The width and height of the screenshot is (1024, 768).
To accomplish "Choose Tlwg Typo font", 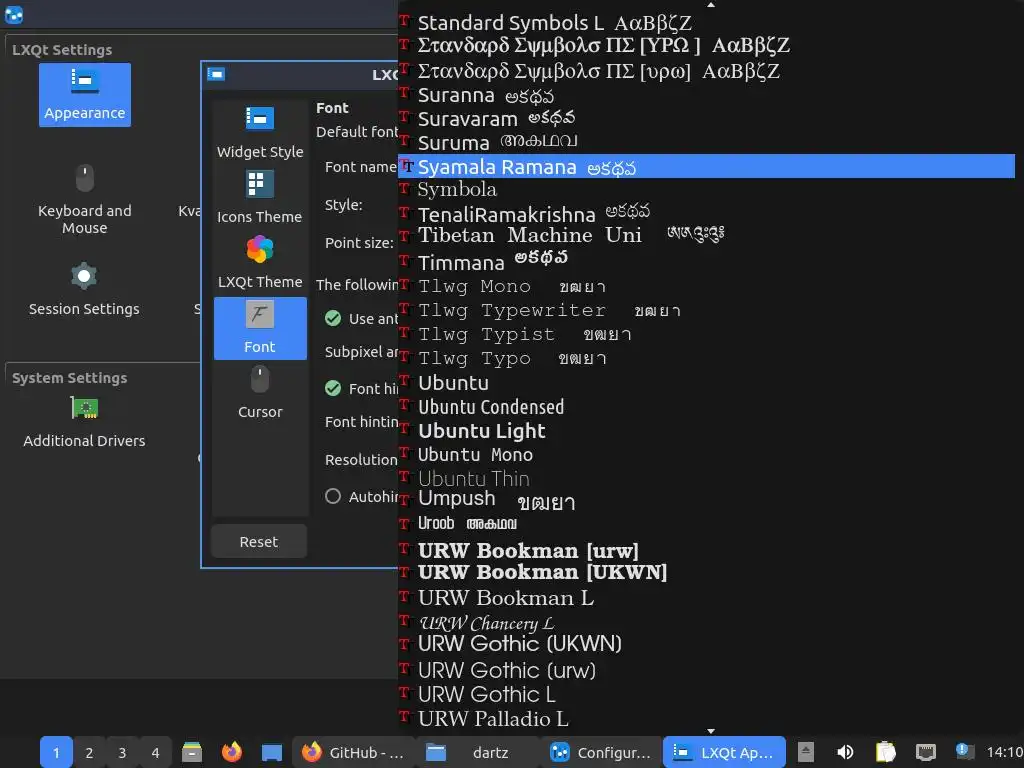I will tap(706, 359).
